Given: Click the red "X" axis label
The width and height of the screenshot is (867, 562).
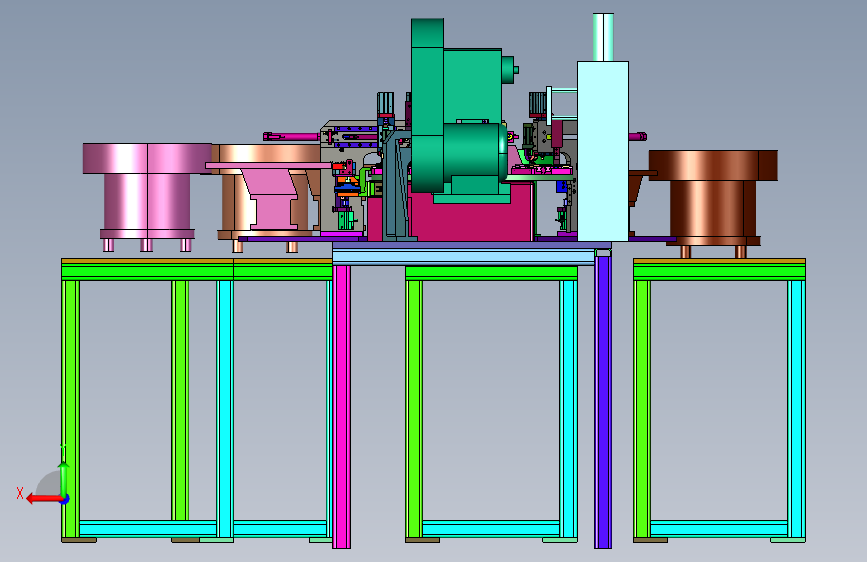Looking at the screenshot, I should (x=20, y=493).
